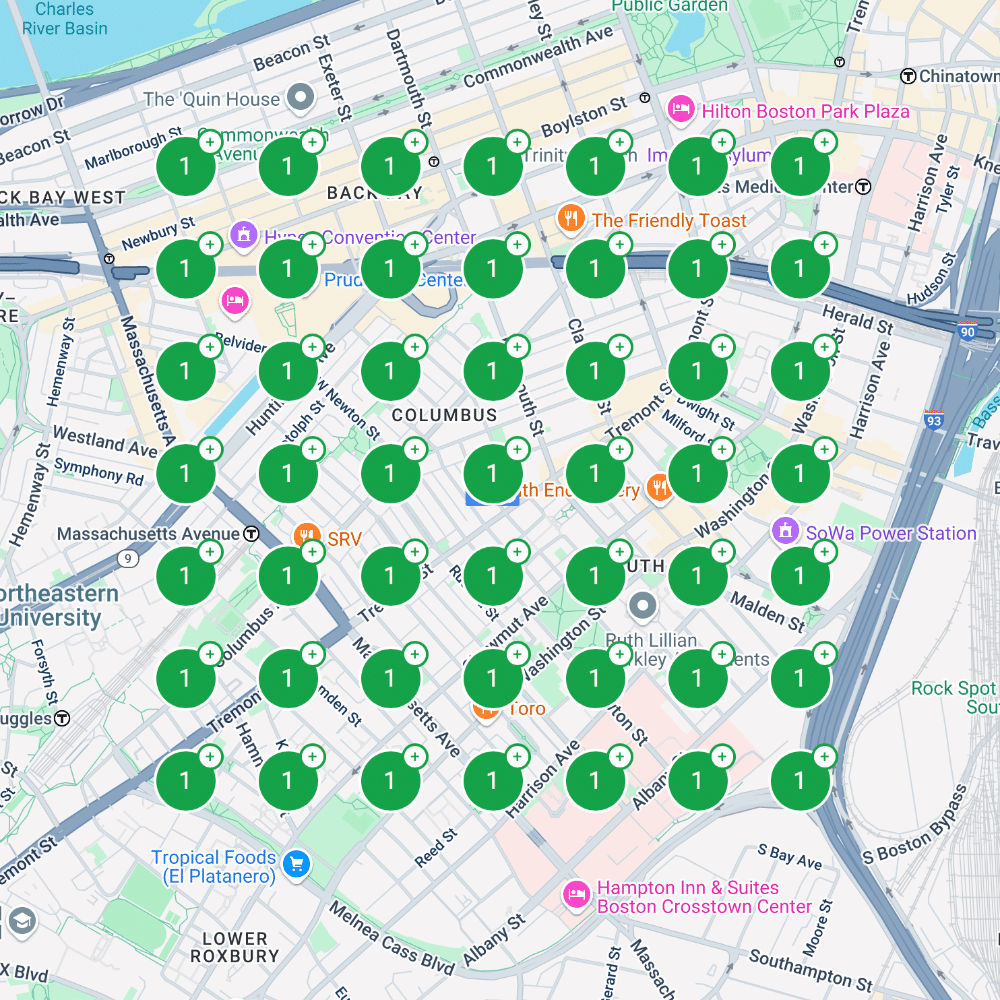The image size is (1000, 1000).
Task: Select the T icon on Massachusetts Ave near Newbury St
Action: click(109, 259)
